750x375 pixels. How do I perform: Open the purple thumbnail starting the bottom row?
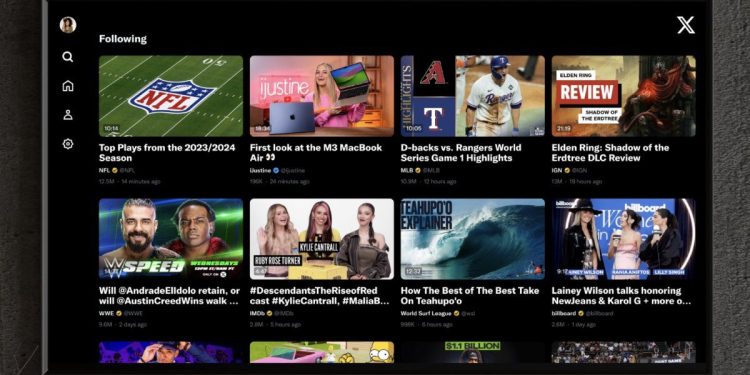pos(171,352)
